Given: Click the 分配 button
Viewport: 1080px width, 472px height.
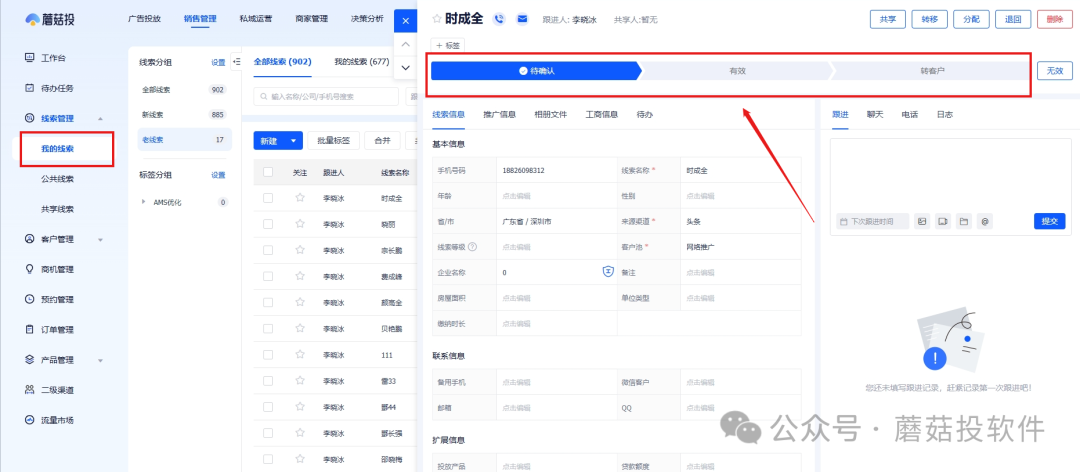Looking at the screenshot, I should pos(971,19).
